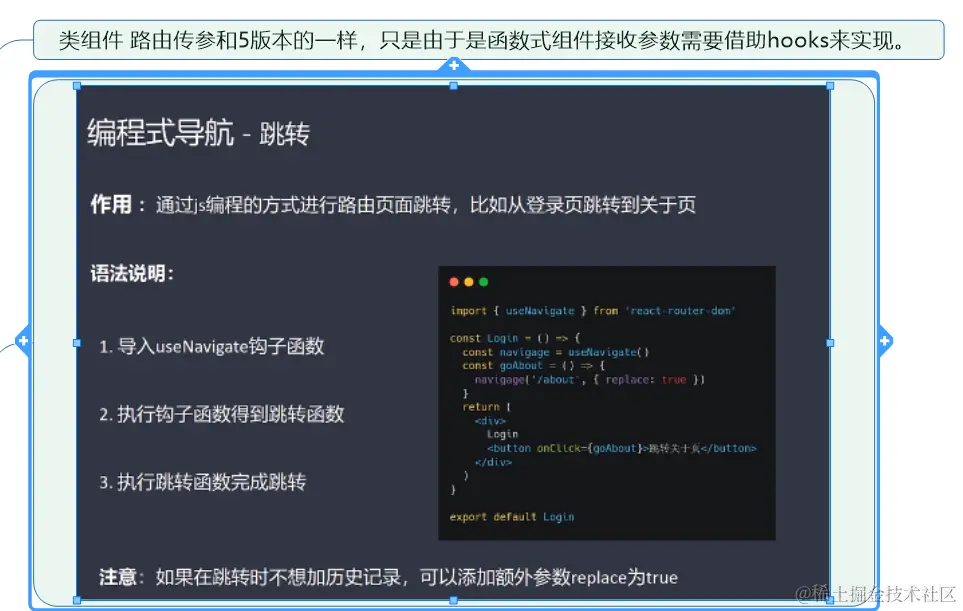The height and width of the screenshot is (611, 963).
Task: Click the export default Login code line
Action: pyautogui.click(x=512, y=517)
